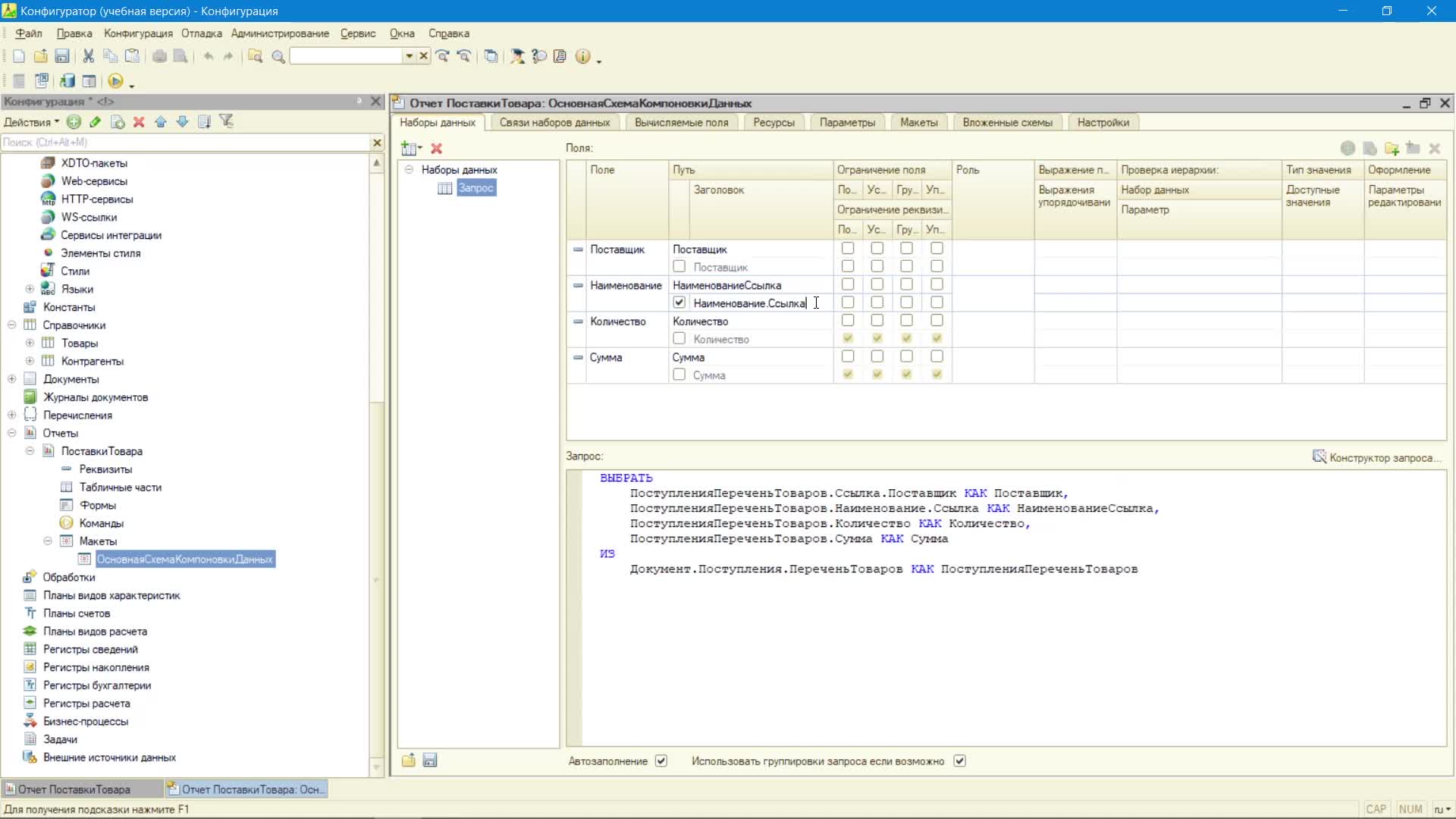Image resolution: width=1456 pixels, height=819 pixels.
Task: Collapse the Макеты node under ПоставкиТовара
Action: tap(48, 541)
